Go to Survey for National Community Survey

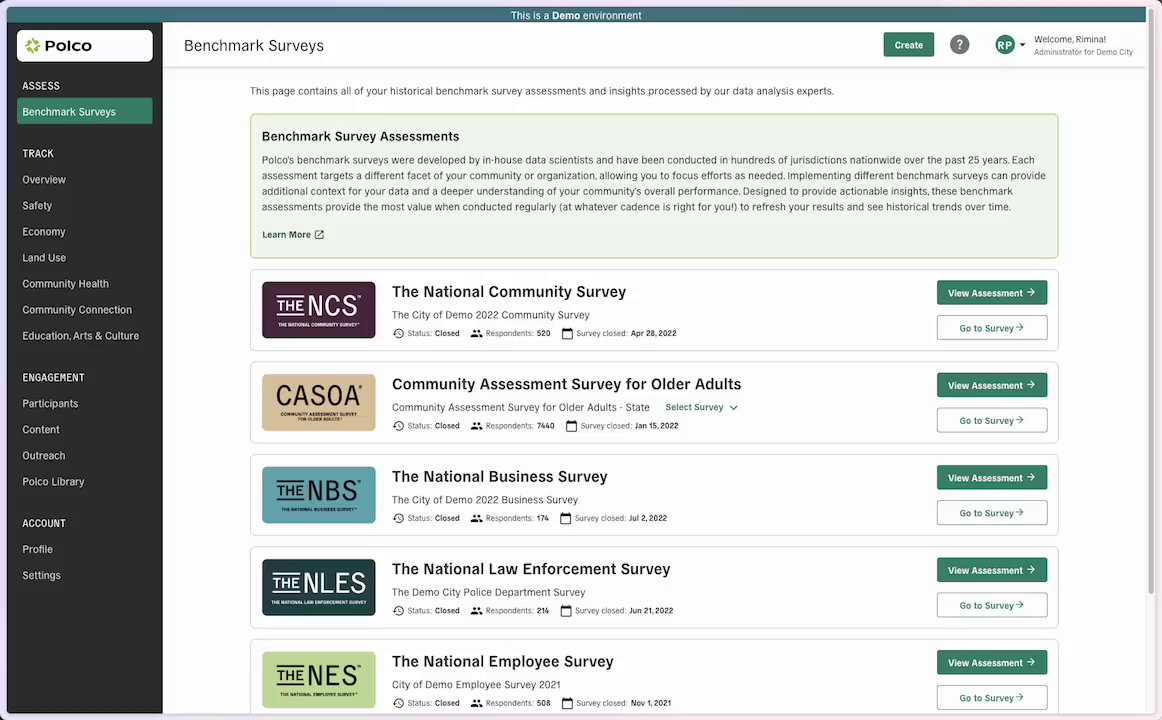pyautogui.click(x=992, y=328)
